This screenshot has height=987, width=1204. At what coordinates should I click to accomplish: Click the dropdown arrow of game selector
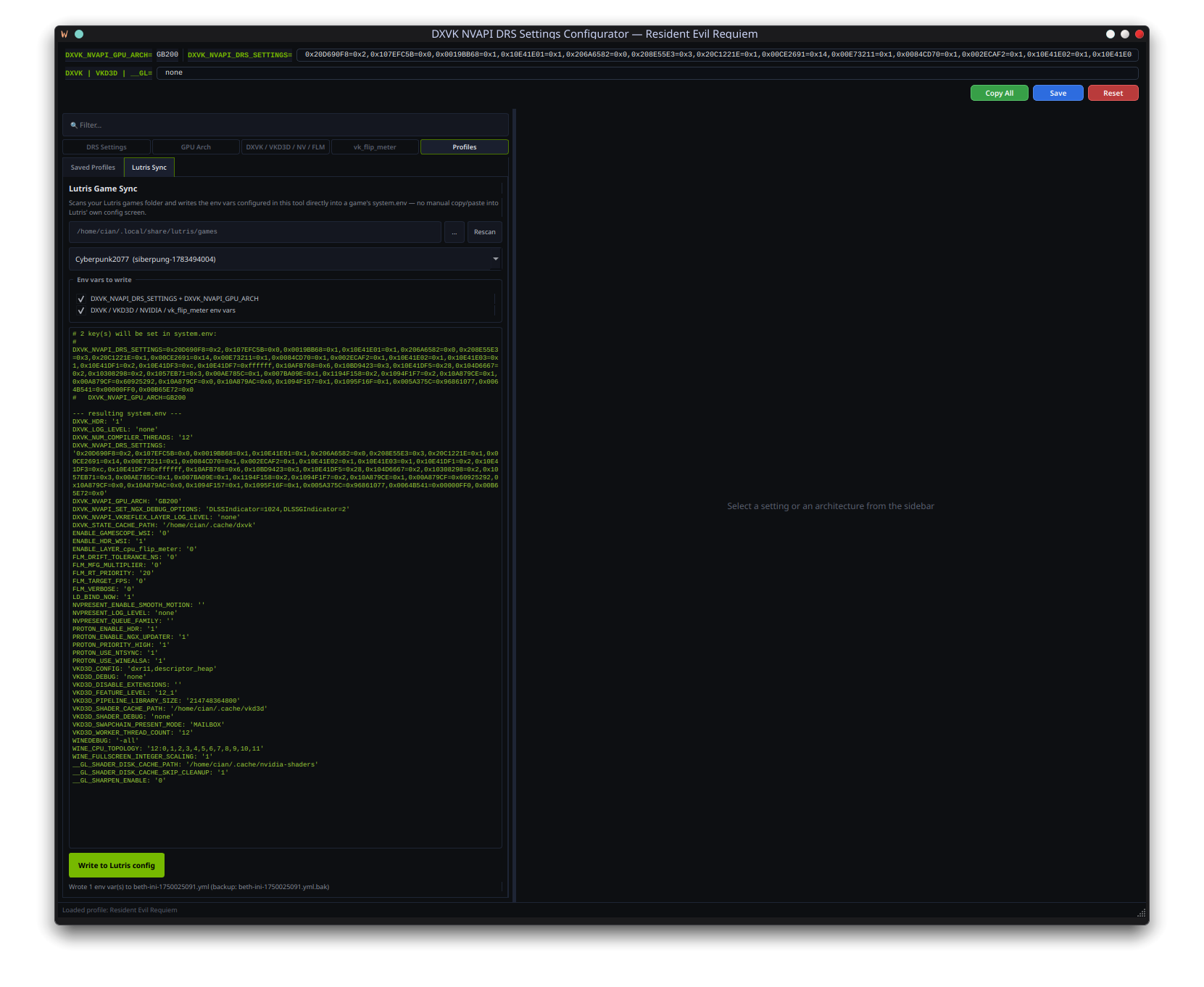pos(496,259)
